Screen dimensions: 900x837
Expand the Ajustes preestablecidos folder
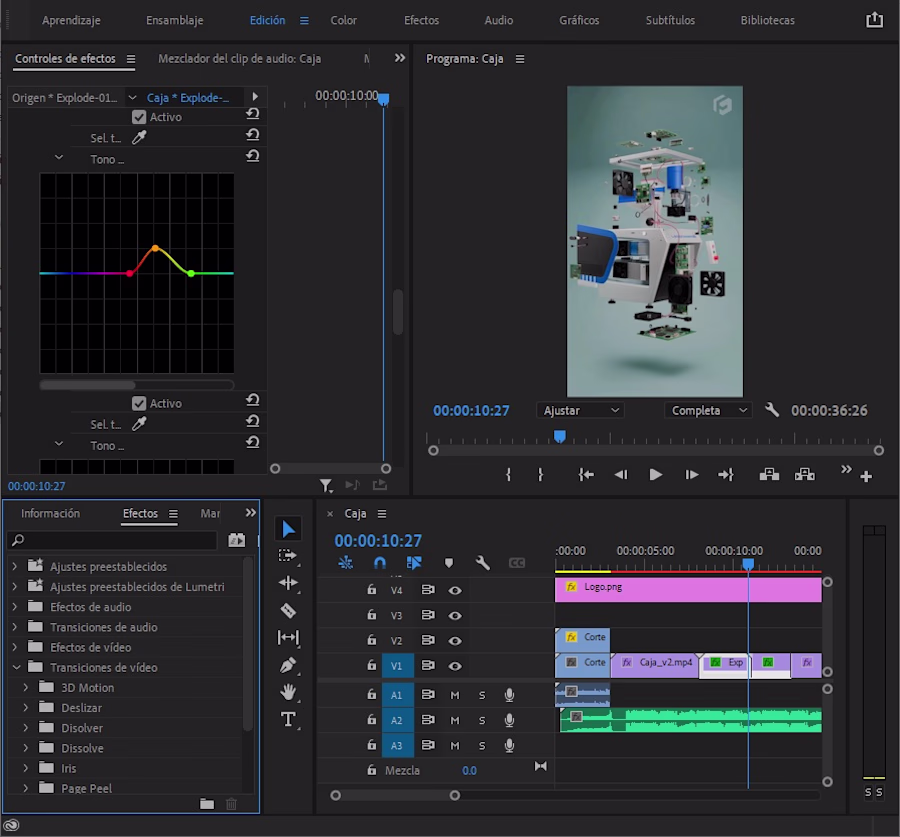15,567
